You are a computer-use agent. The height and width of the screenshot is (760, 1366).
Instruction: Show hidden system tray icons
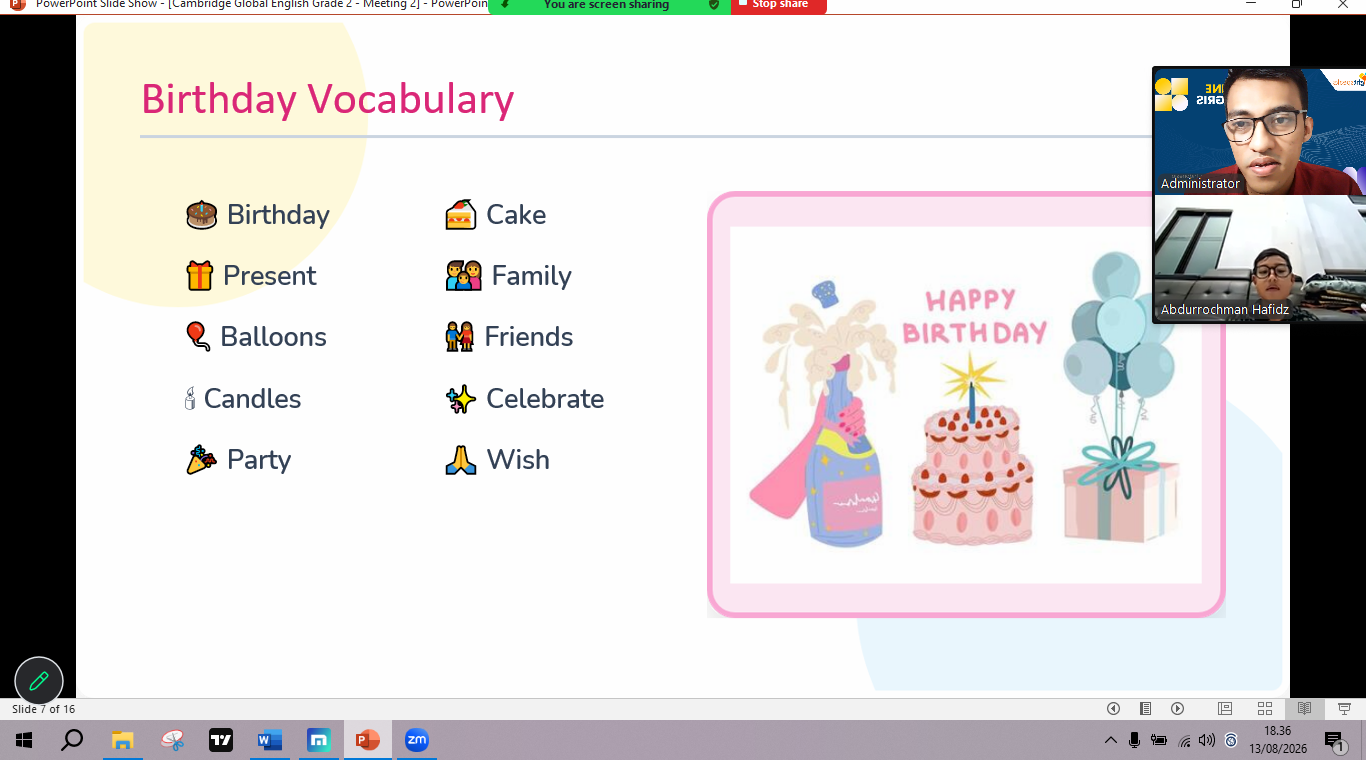1111,740
